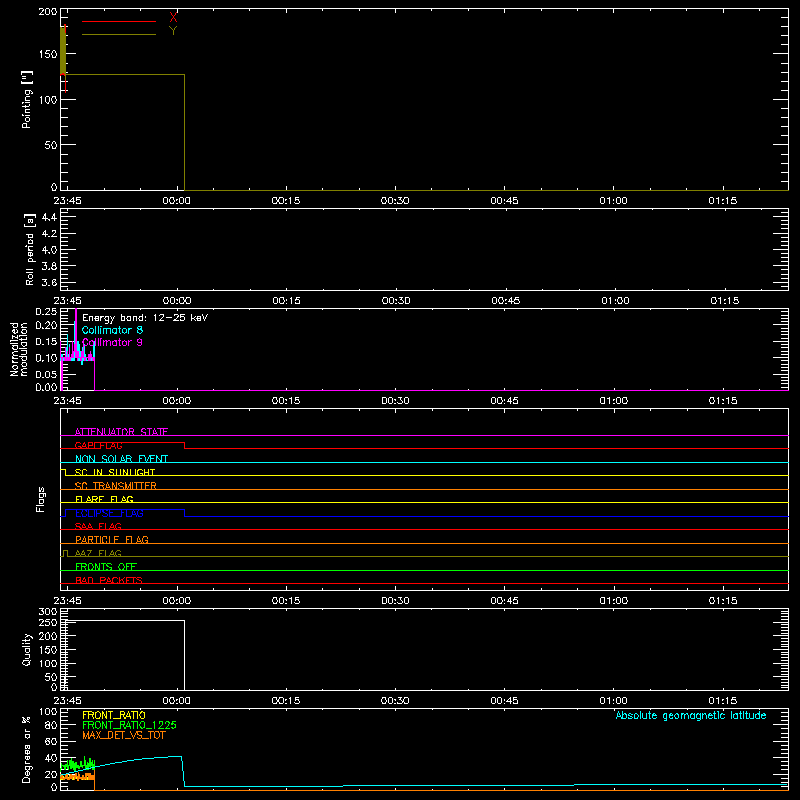
Task: Click the orange MAX_DET_VS_TOT legend label
Action: tap(124, 735)
